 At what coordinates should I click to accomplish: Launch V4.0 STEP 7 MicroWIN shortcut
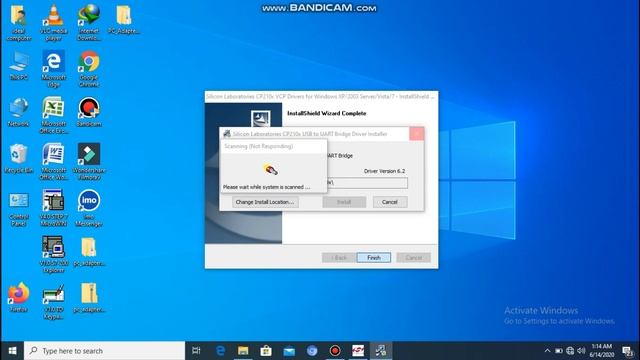53,208
